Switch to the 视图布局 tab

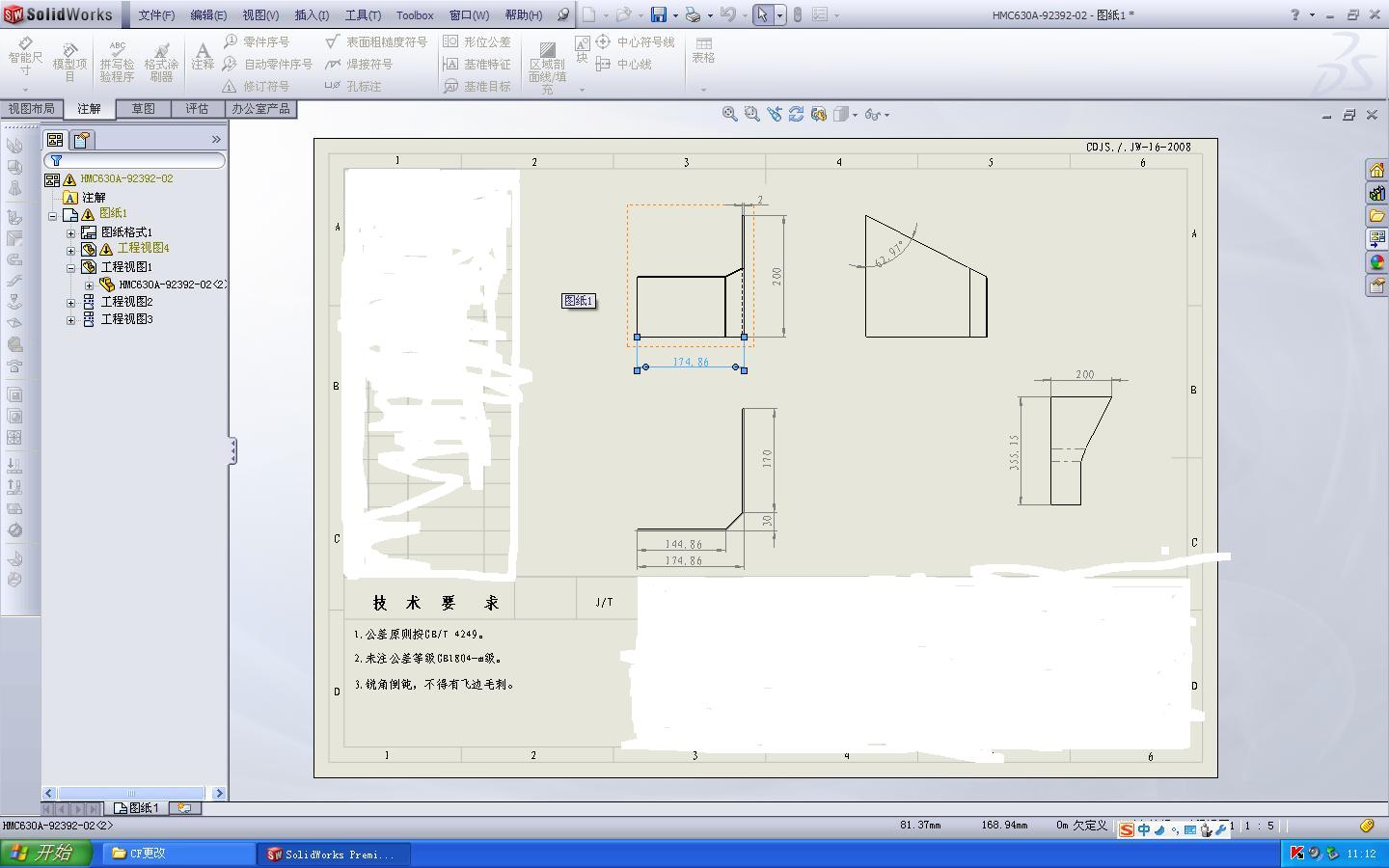tap(31, 109)
